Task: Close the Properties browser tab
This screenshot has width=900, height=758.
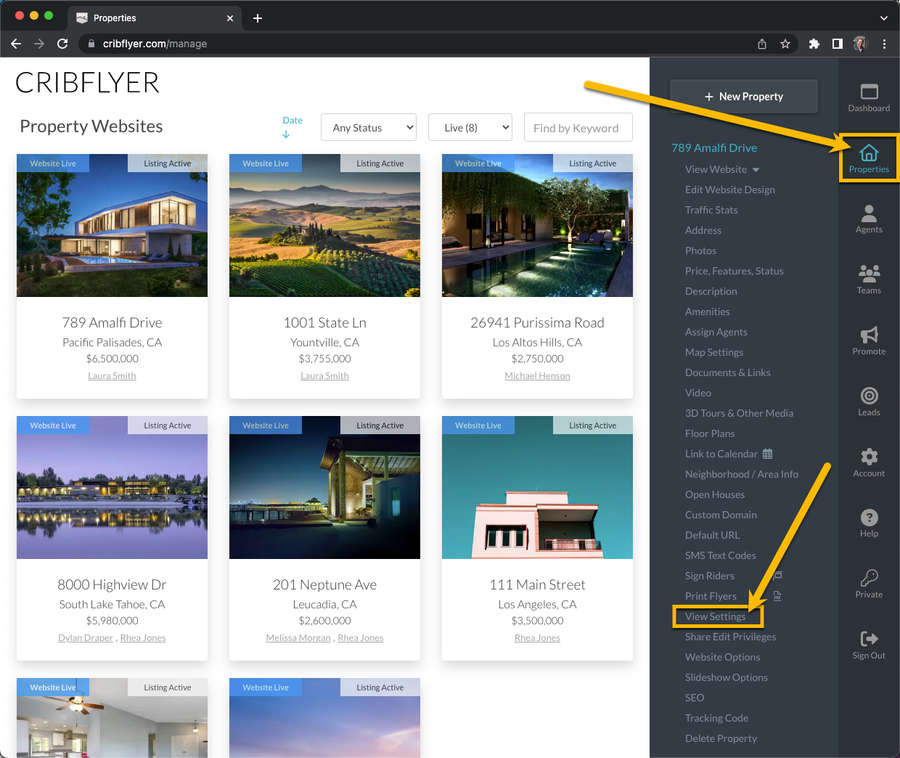Action: click(x=230, y=18)
